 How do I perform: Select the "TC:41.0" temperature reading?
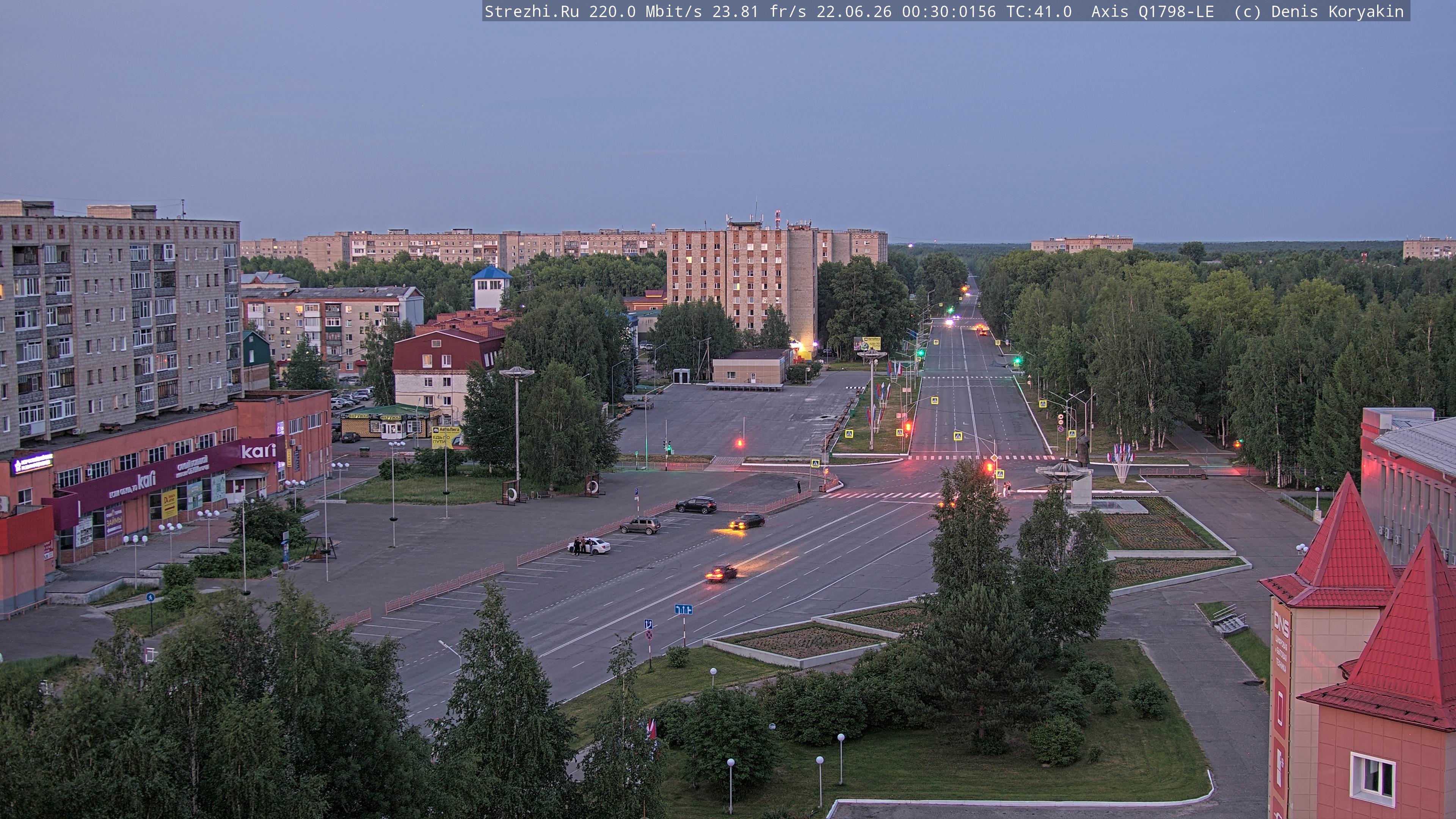1039,12
